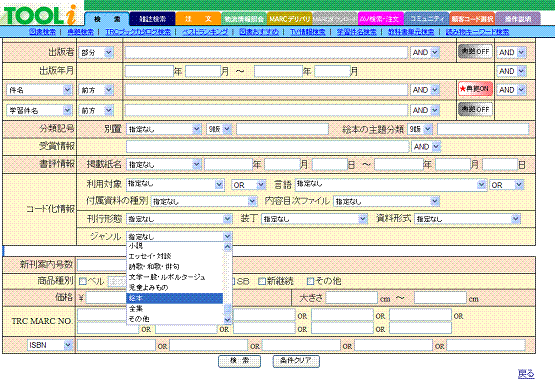Toggle 典拠 OFF button in 出版者 row
The width and height of the screenshot is (555, 383).
475,52
